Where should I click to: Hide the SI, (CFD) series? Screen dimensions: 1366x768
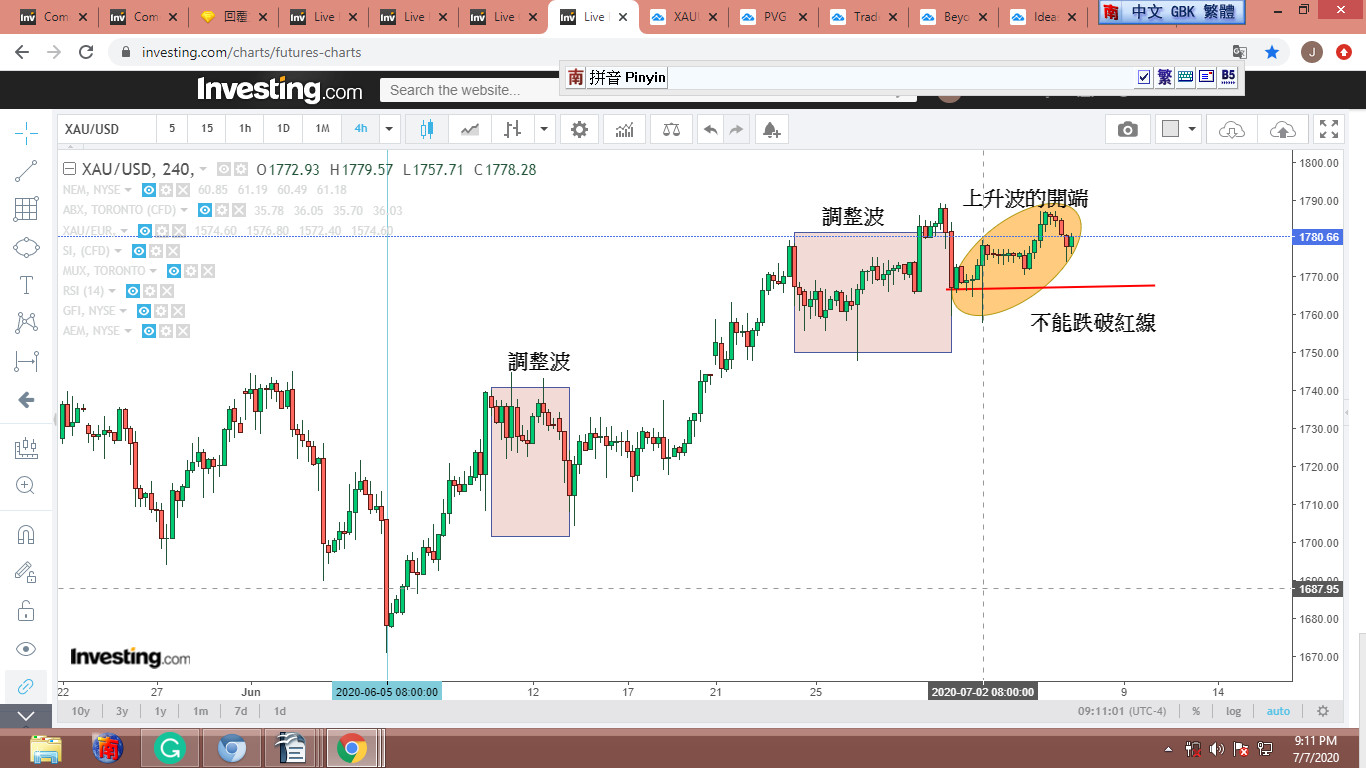pos(141,250)
